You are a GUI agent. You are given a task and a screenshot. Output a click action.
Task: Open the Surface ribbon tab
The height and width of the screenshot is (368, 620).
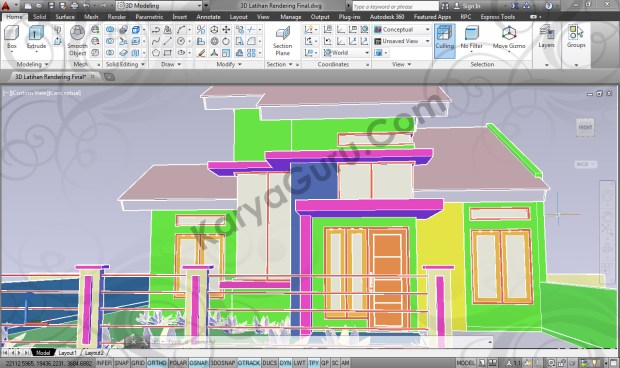click(x=65, y=17)
